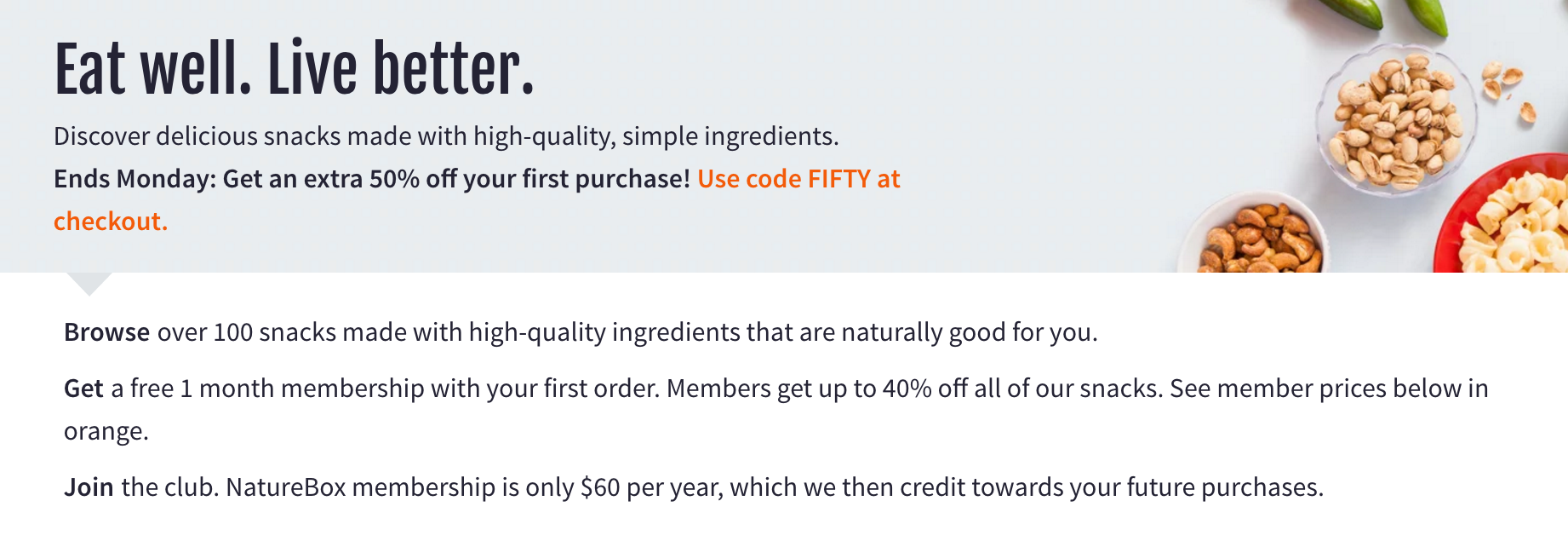Screen dimensions: 1568x547
Task: Click the red bowl of puffed snacks
Action: (1502, 213)
